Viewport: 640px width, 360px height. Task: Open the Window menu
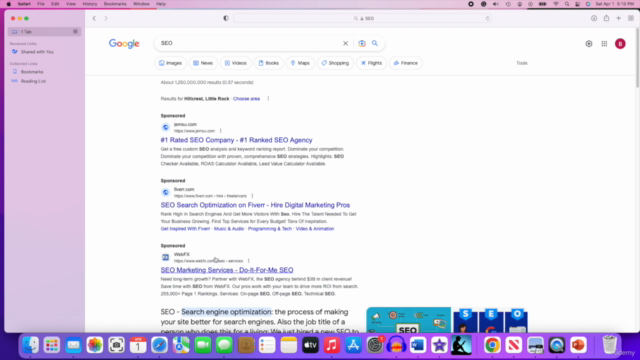tap(141, 4)
